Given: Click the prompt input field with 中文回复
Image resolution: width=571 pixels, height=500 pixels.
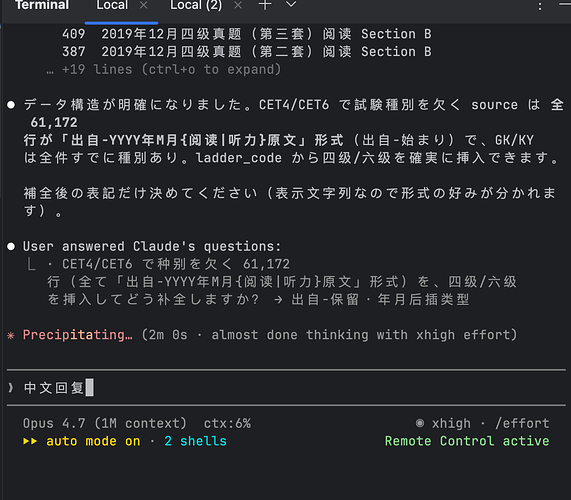Looking at the screenshot, I should click(x=286, y=387).
